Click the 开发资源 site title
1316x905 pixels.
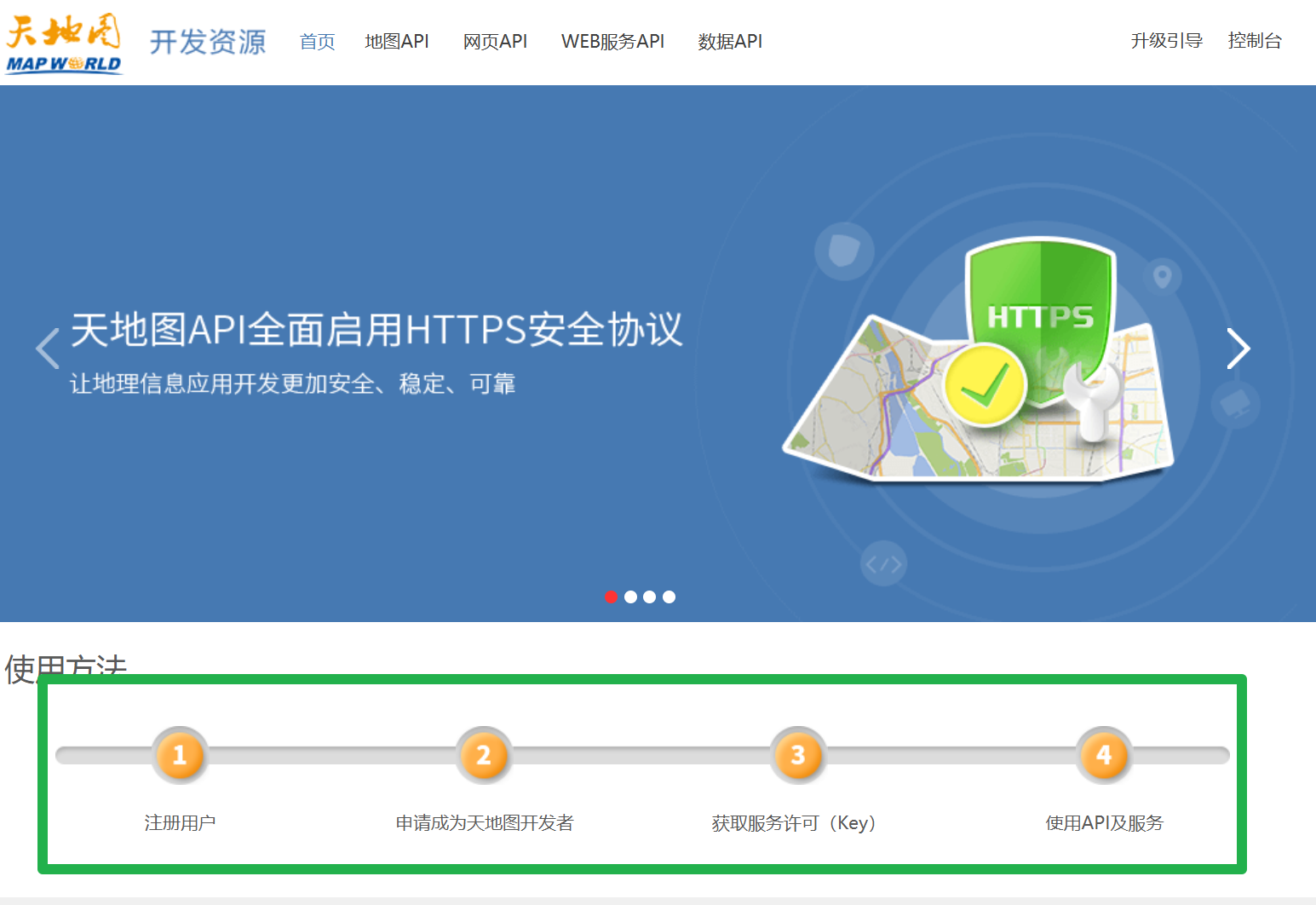(208, 42)
